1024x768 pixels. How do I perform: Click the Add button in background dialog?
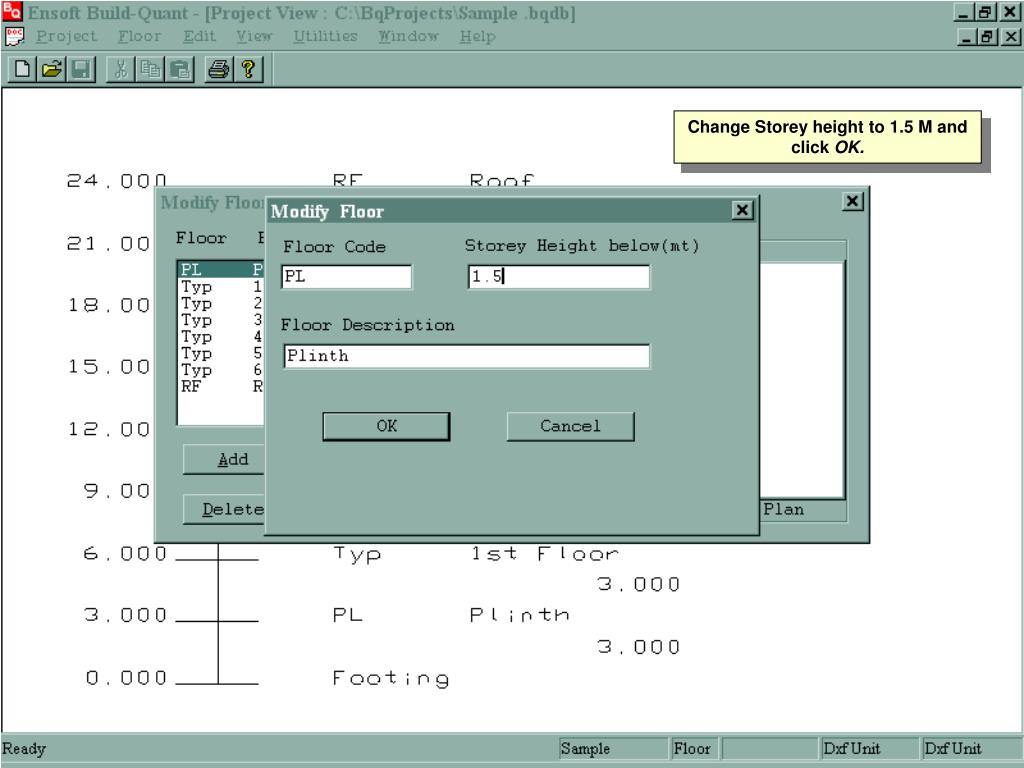224,460
